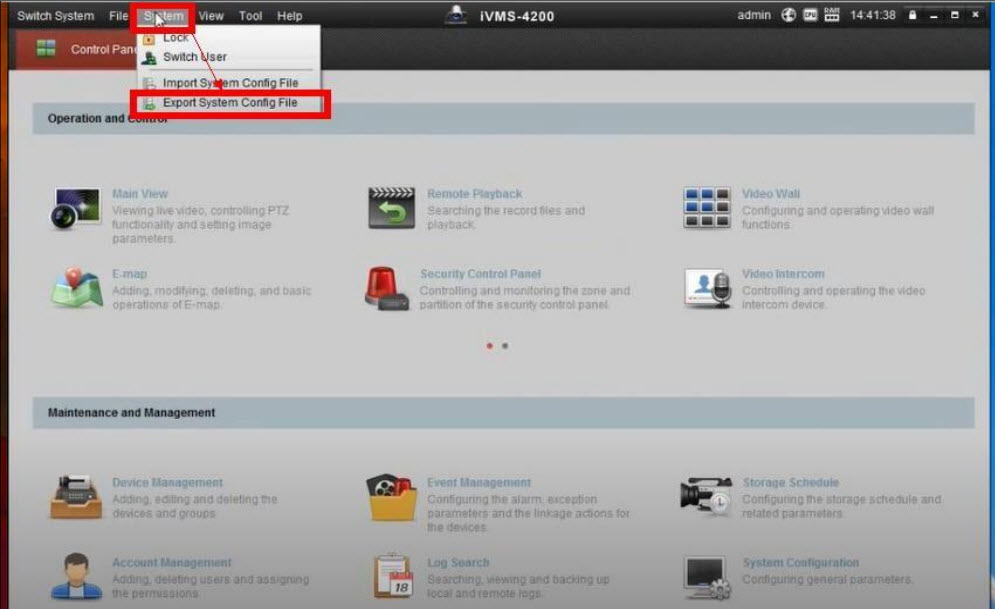Launch the Video Wall icon
Viewport: 995px width, 609px height.
pyautogui.click(x=706, y=208)
